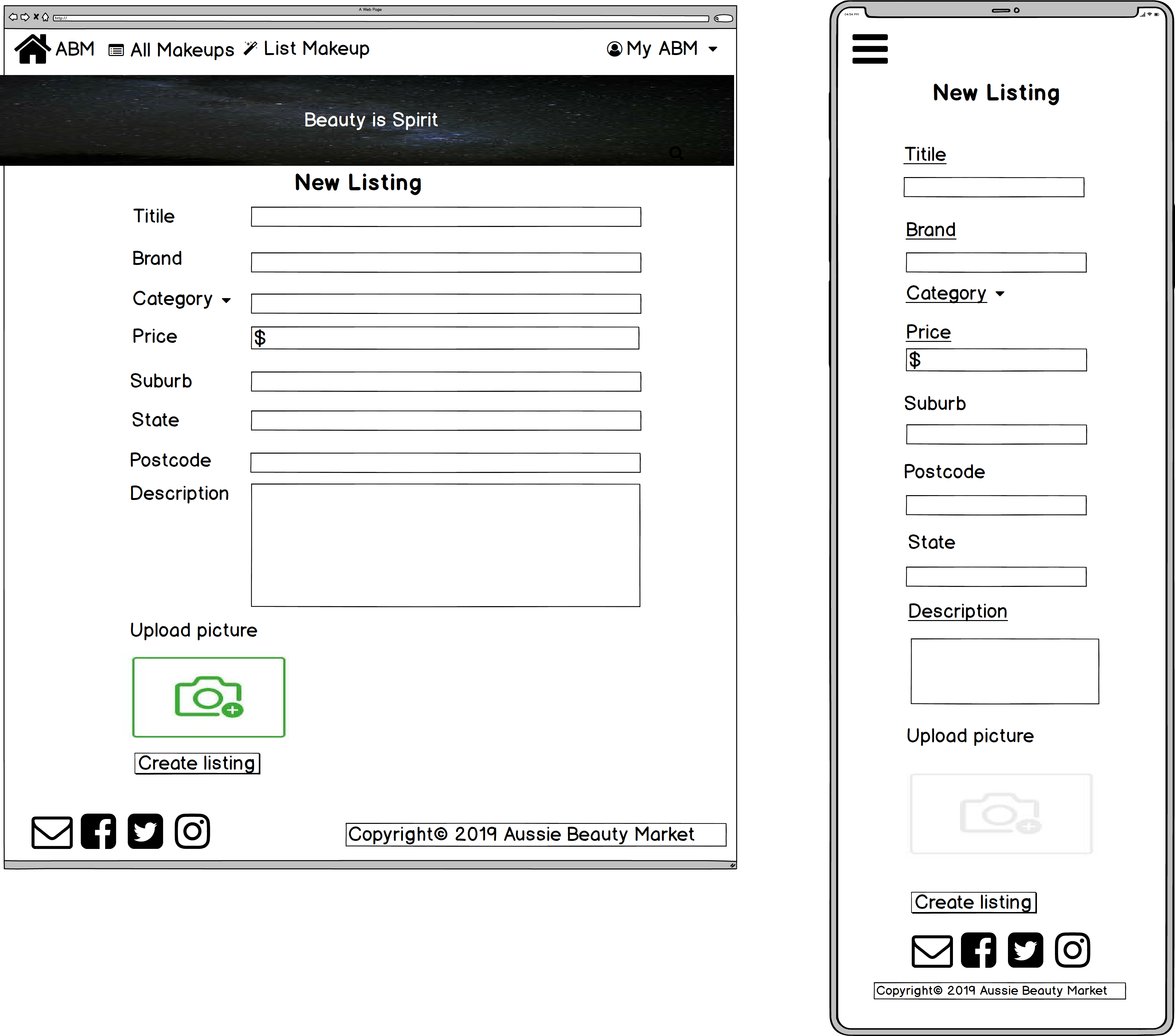Click the desktop footer Instagram icon
The image size is (1175, 1036).
[192, 831]
